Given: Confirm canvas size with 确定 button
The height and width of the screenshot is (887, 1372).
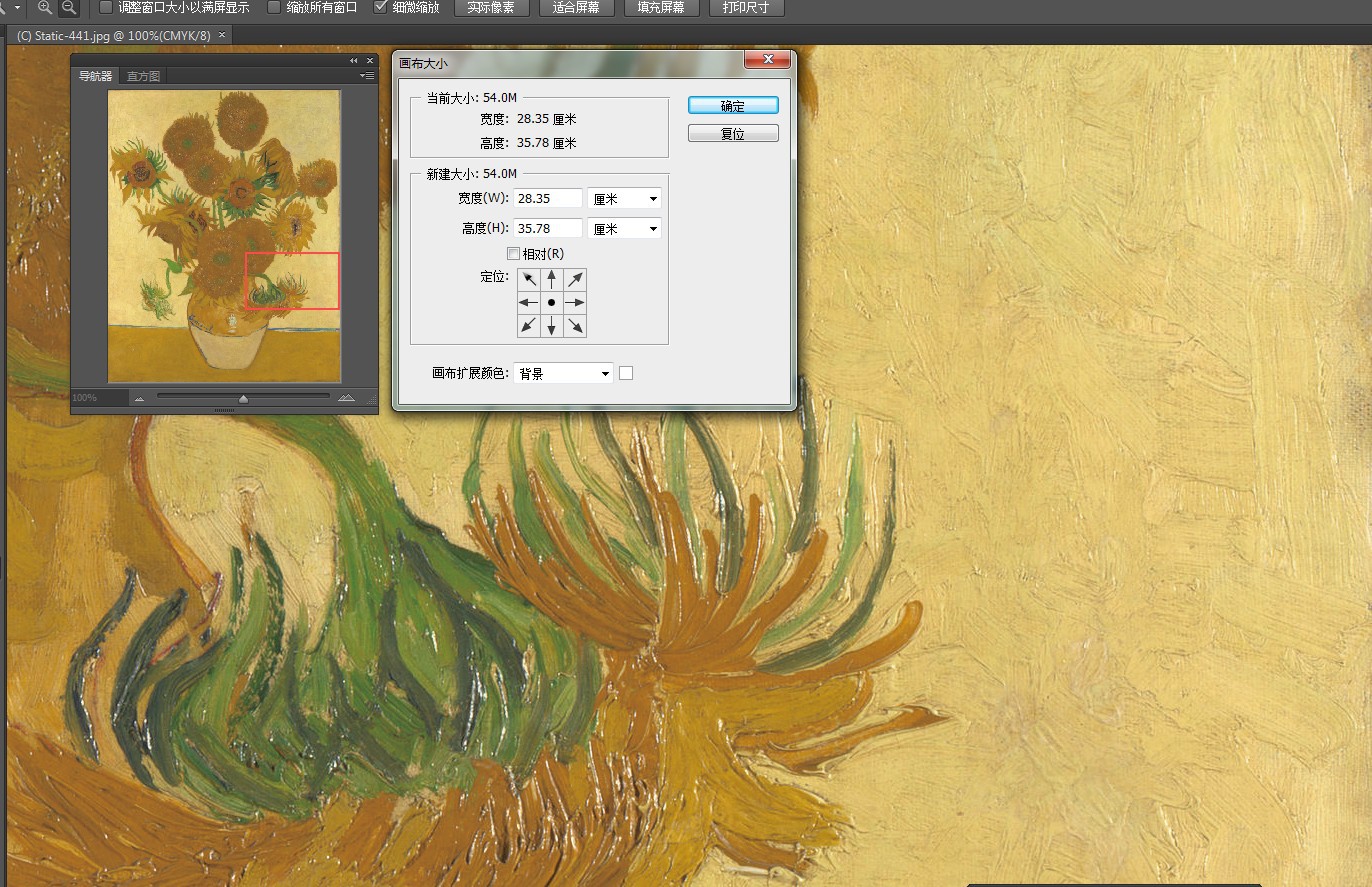Looking at the screenshot, I should [733, 106].
